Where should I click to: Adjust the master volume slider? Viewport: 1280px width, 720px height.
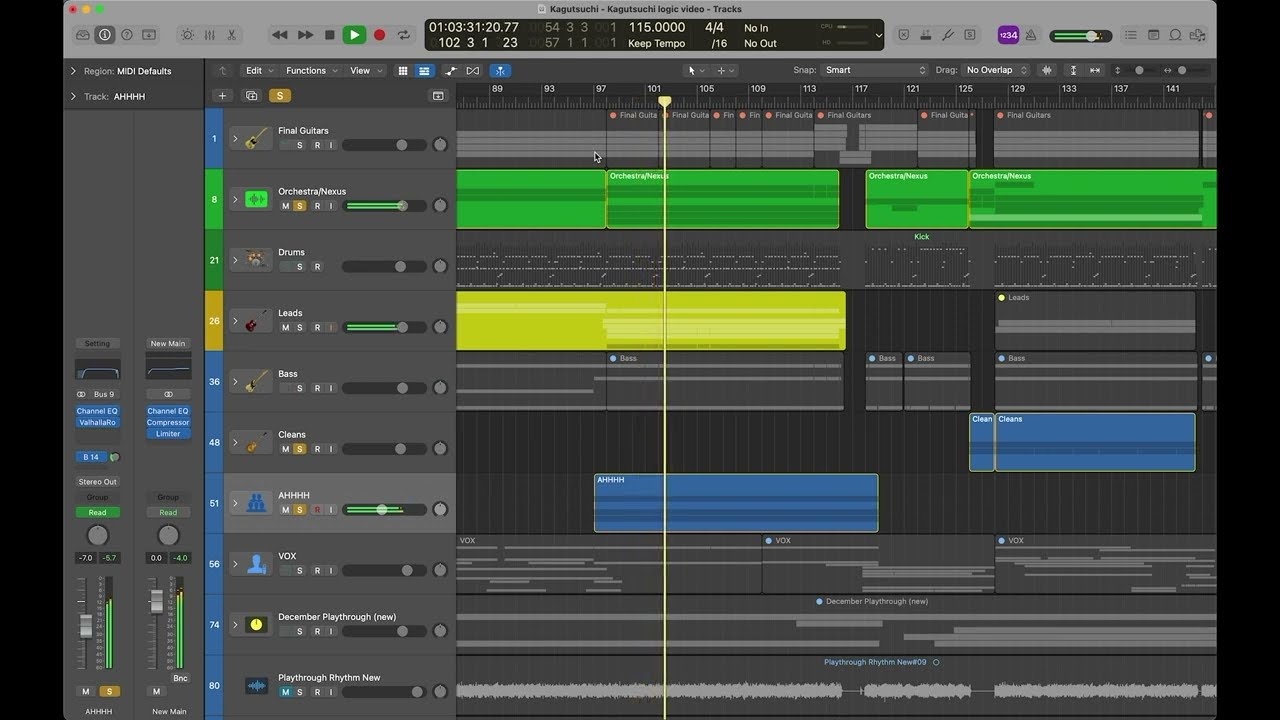point(1082,36)
